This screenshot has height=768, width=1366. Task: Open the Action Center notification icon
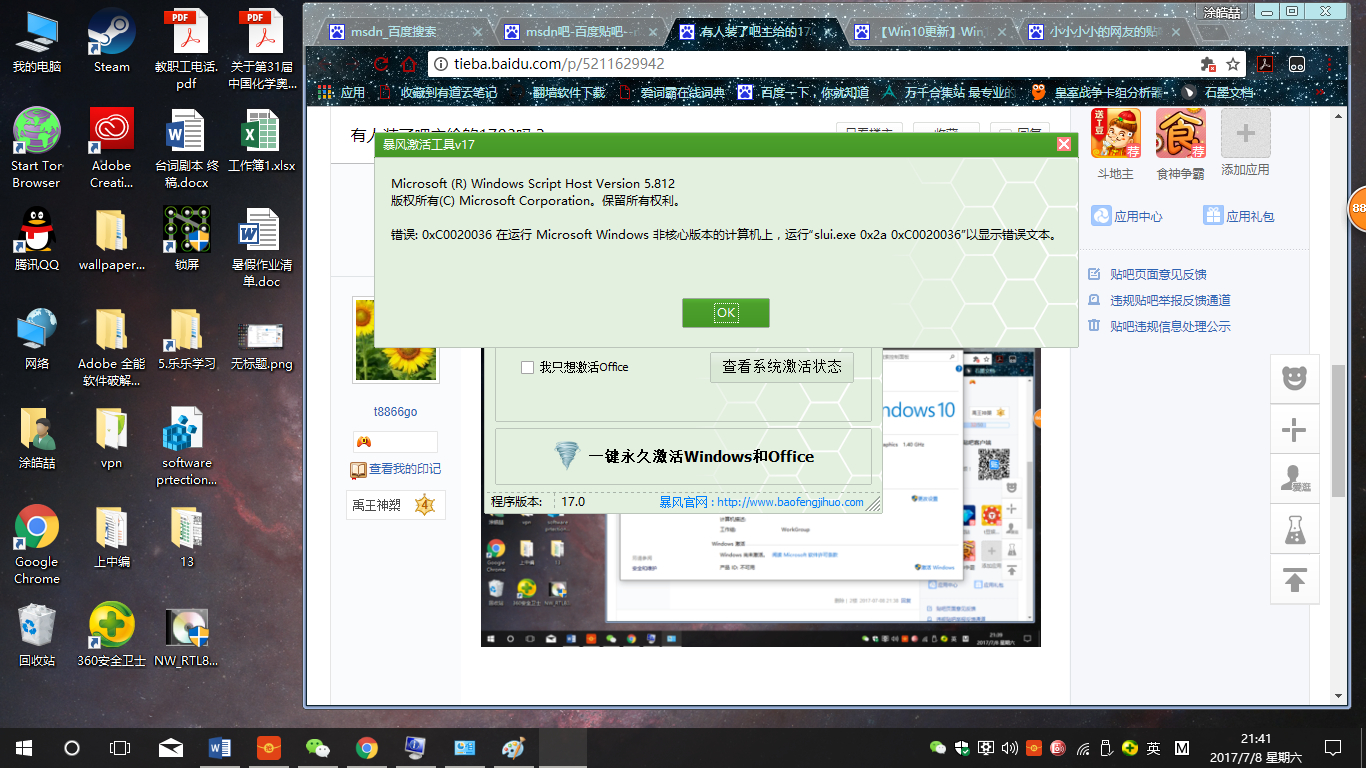(1332, 748)
